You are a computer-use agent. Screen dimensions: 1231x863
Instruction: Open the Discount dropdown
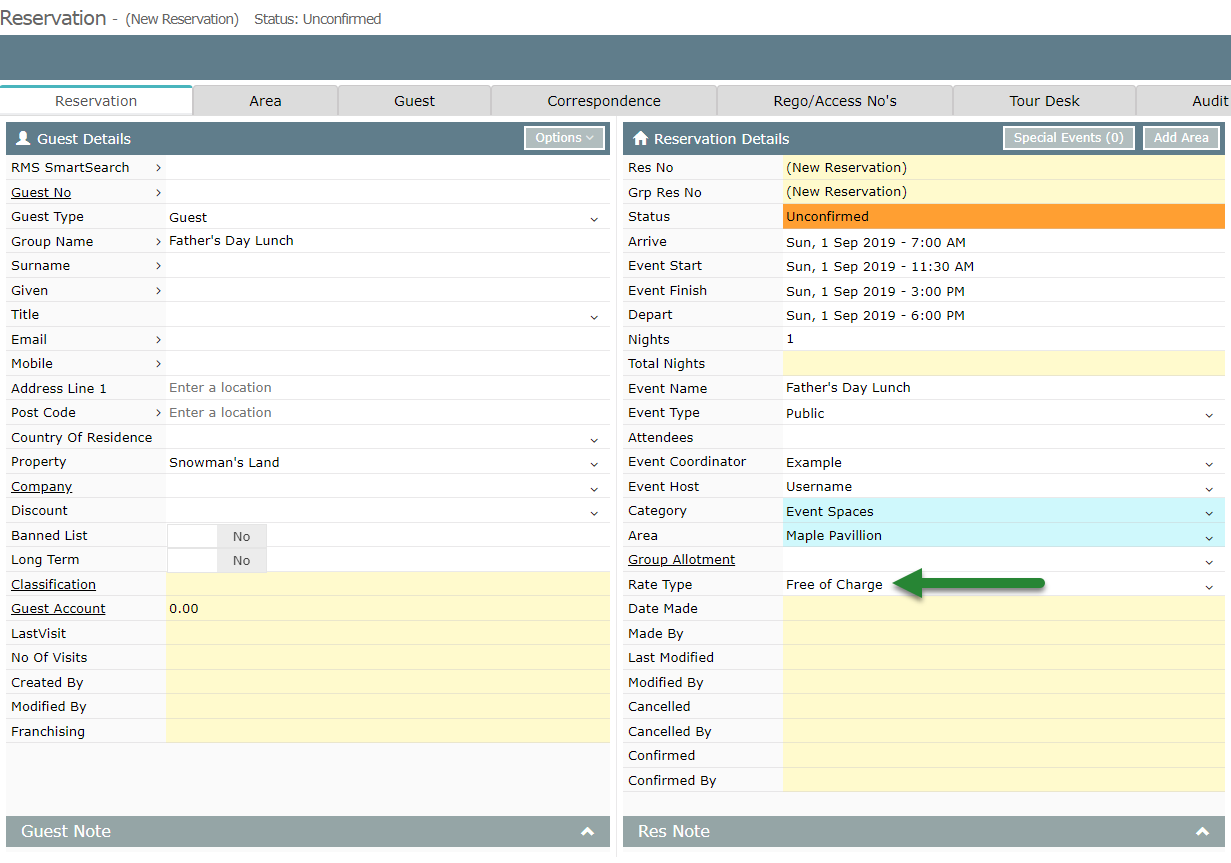tap(594, 512)
